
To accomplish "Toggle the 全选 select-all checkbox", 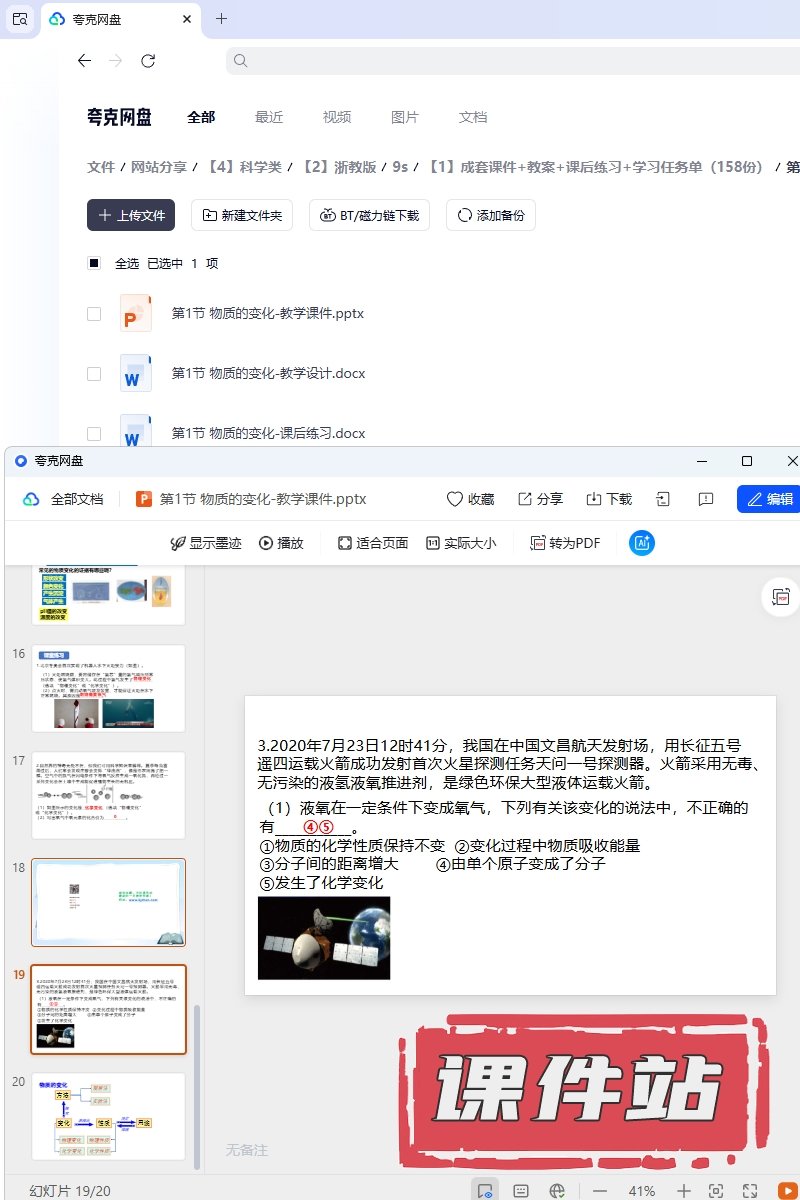I will [94, 264].
